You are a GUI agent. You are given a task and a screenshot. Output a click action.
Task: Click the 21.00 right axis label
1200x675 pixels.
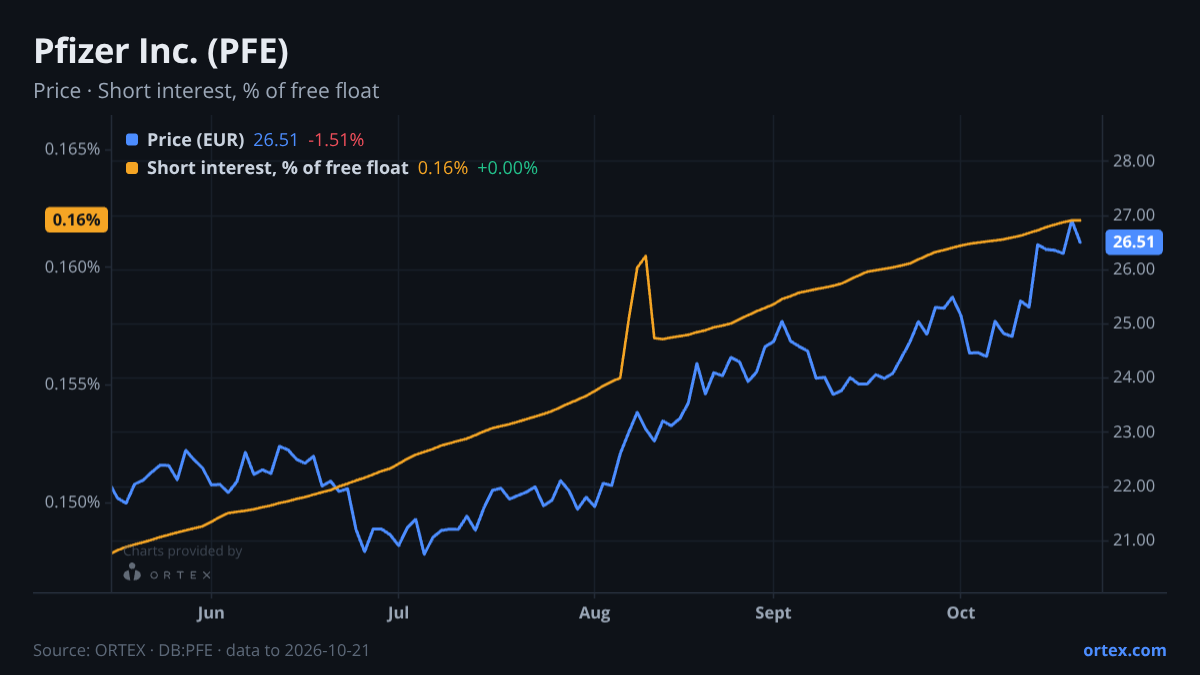click(1134, 540)
